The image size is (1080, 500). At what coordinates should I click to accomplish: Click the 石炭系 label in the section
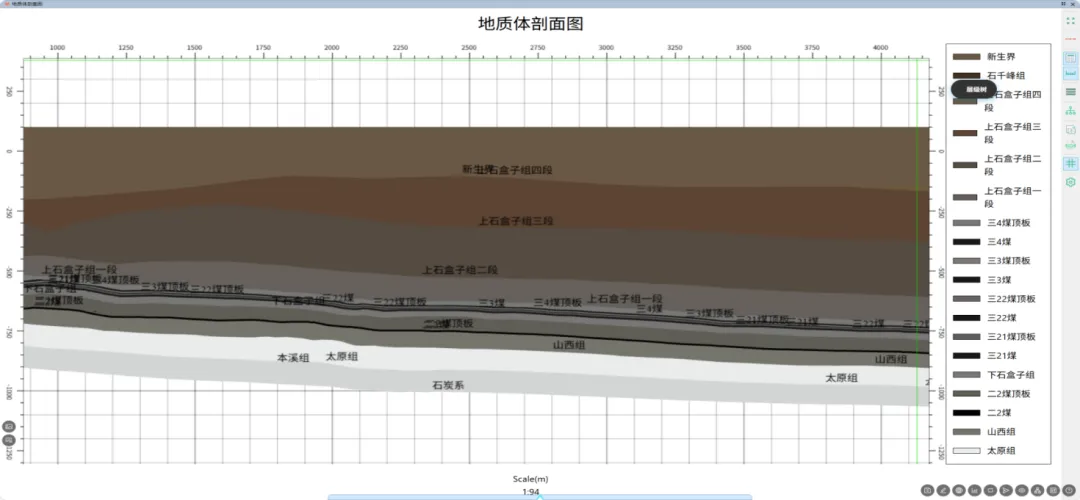pos(448,385)
